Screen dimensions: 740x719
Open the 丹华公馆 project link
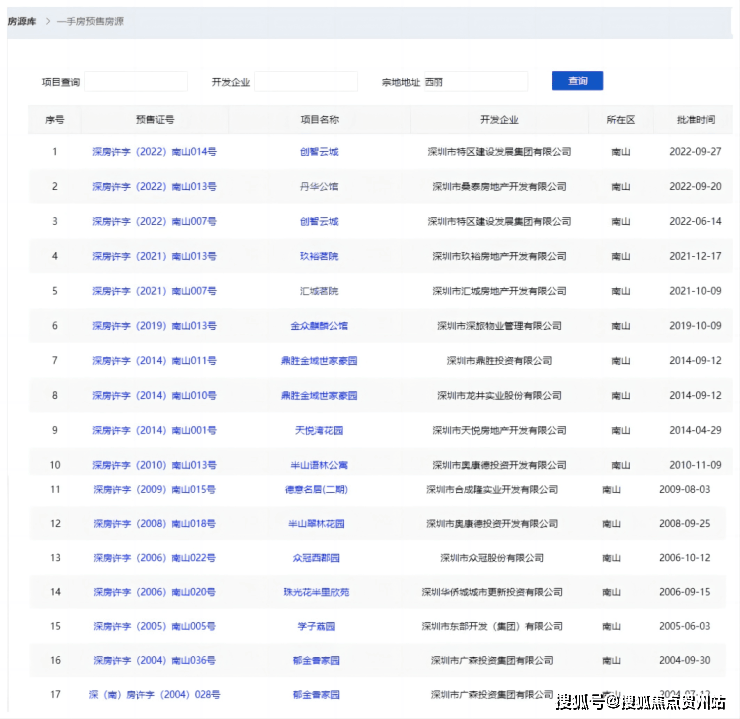pos(319,187)
